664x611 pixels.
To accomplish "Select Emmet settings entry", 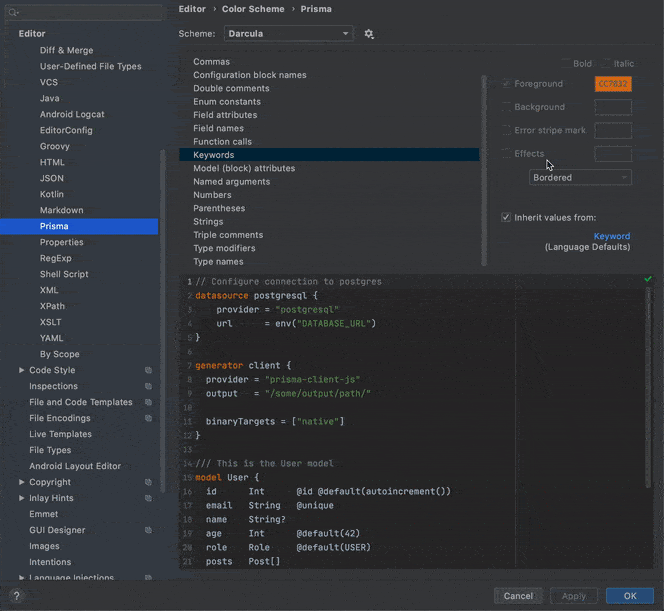I will (79, 514).
